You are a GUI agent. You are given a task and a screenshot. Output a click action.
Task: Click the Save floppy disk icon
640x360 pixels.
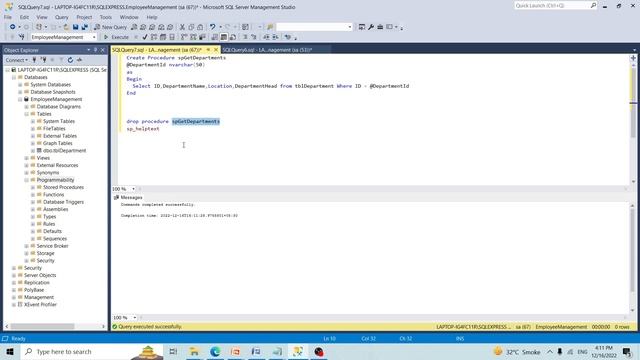tap(76, 27)
